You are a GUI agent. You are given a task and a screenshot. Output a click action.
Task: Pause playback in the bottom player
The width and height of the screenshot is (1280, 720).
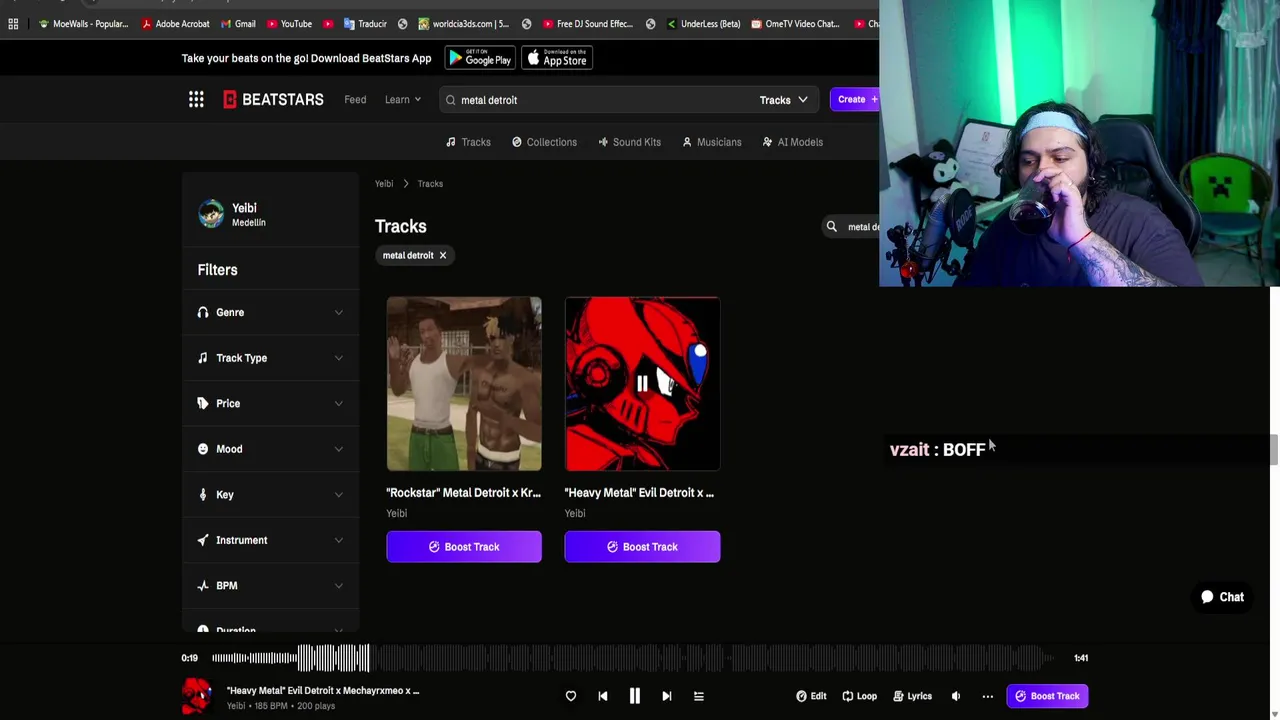coord(634,696)
